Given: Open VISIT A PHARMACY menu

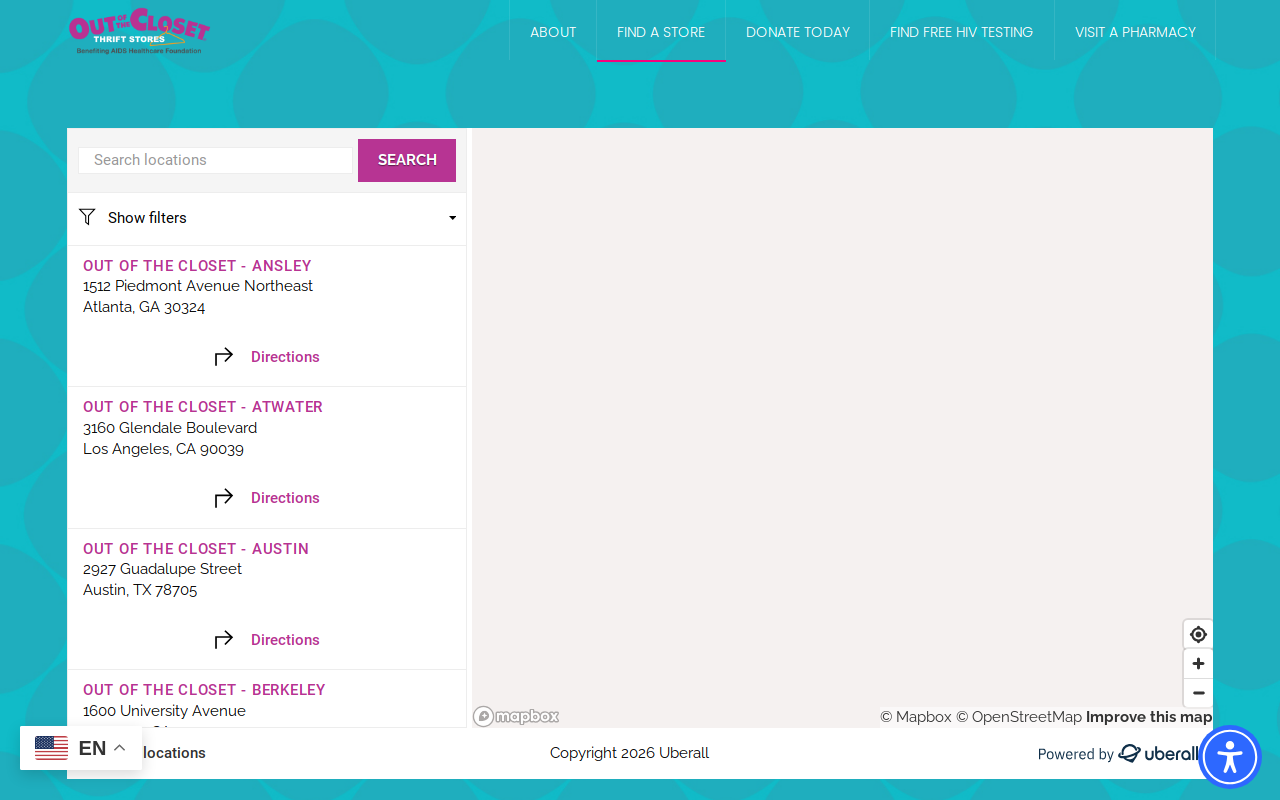Looking at the screenshot, I should [1135, 32].
